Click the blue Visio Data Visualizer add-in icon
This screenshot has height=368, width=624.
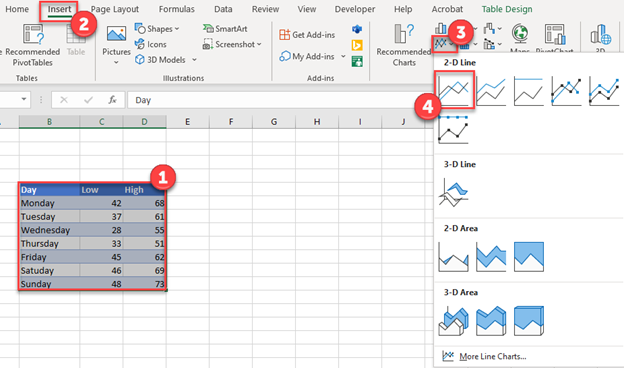click(x=357, y=29)
